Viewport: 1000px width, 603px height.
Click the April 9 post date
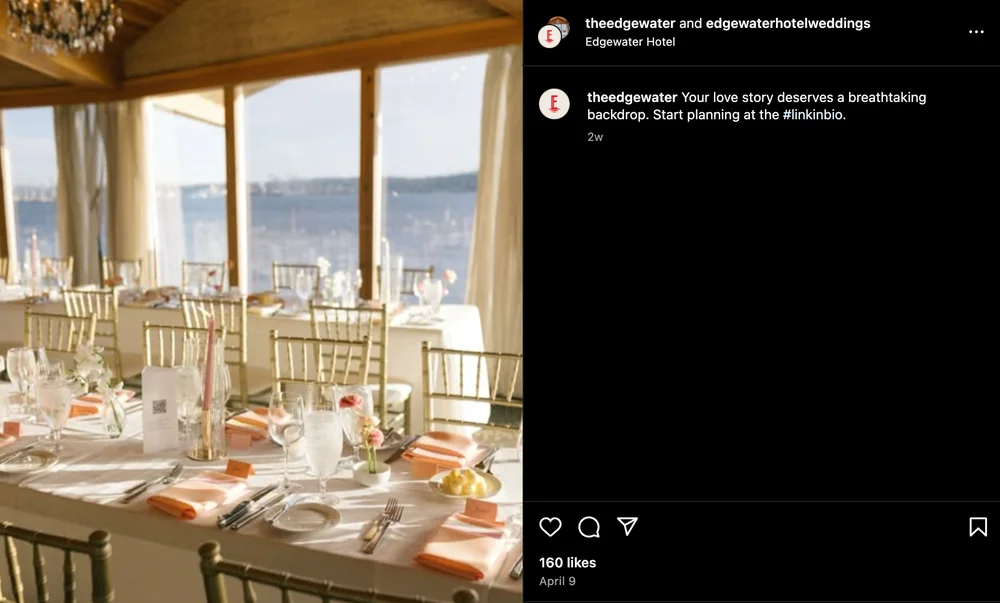click(x=557, y=581)
